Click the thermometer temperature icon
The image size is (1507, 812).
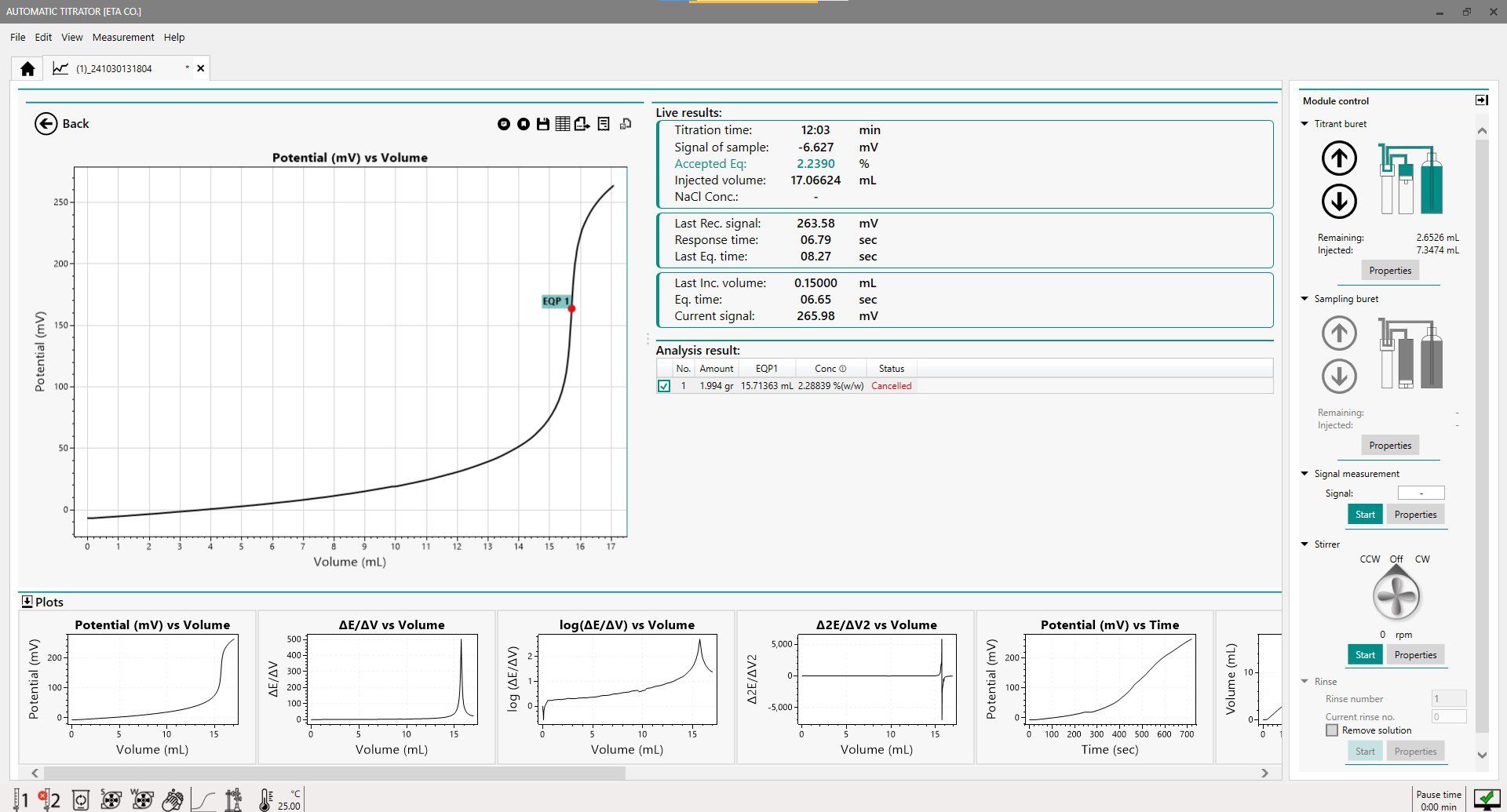pyautogui.click(x=265, y=799)
